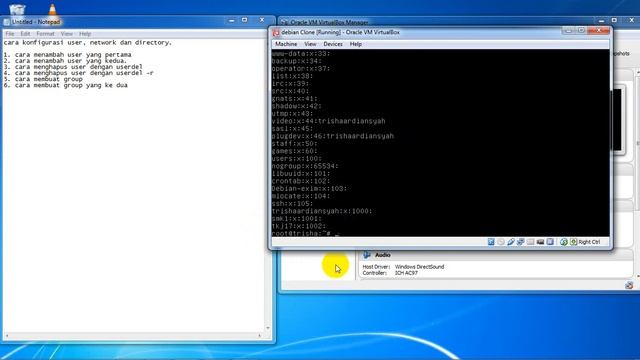
Task: Minimize the Oracle VM VirtualBox Manager window
Action: [x=601, y=20]
